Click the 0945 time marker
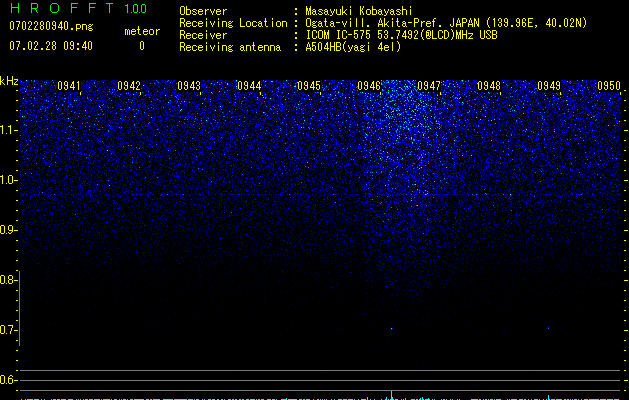The height and width of the screenshot is (400, 629). point(308,86)
